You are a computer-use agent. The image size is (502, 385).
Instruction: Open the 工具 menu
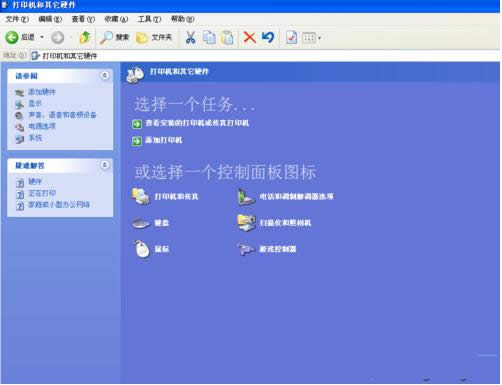[149, 19]
